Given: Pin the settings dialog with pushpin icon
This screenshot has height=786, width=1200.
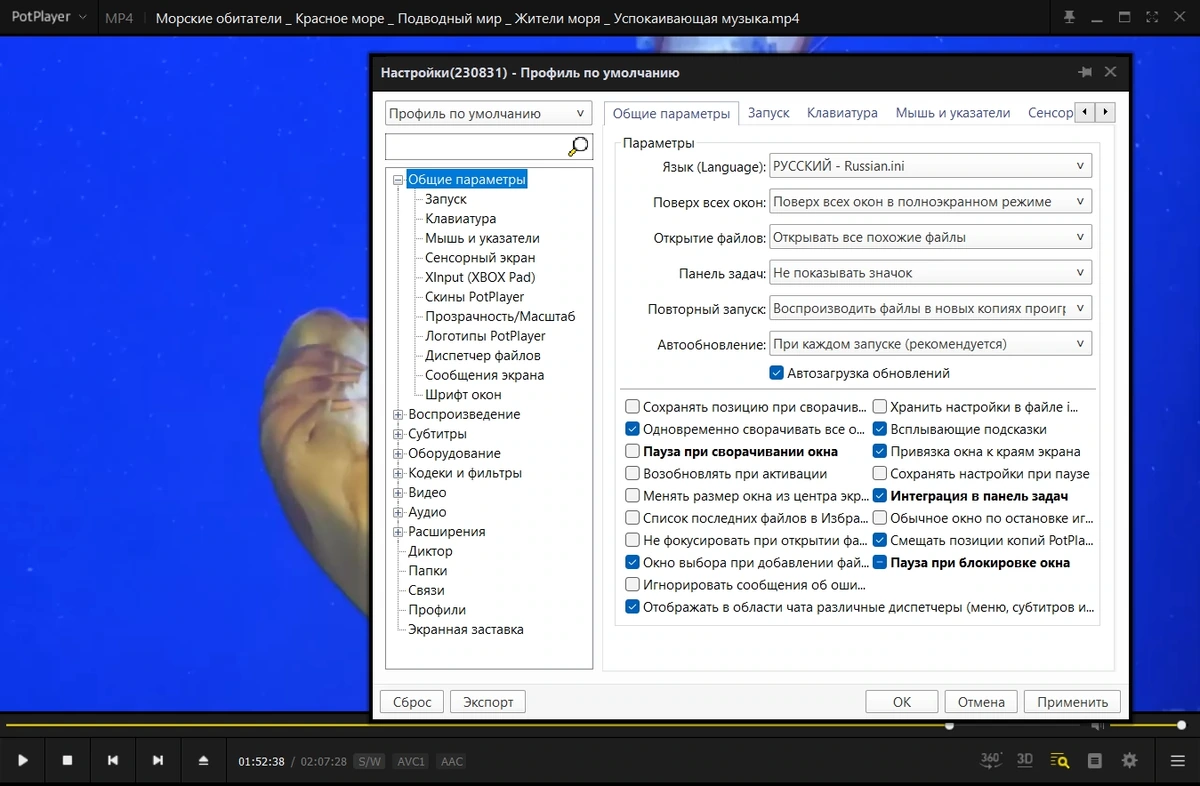Looking at the screenshot, I should [x=1085, y=72].
